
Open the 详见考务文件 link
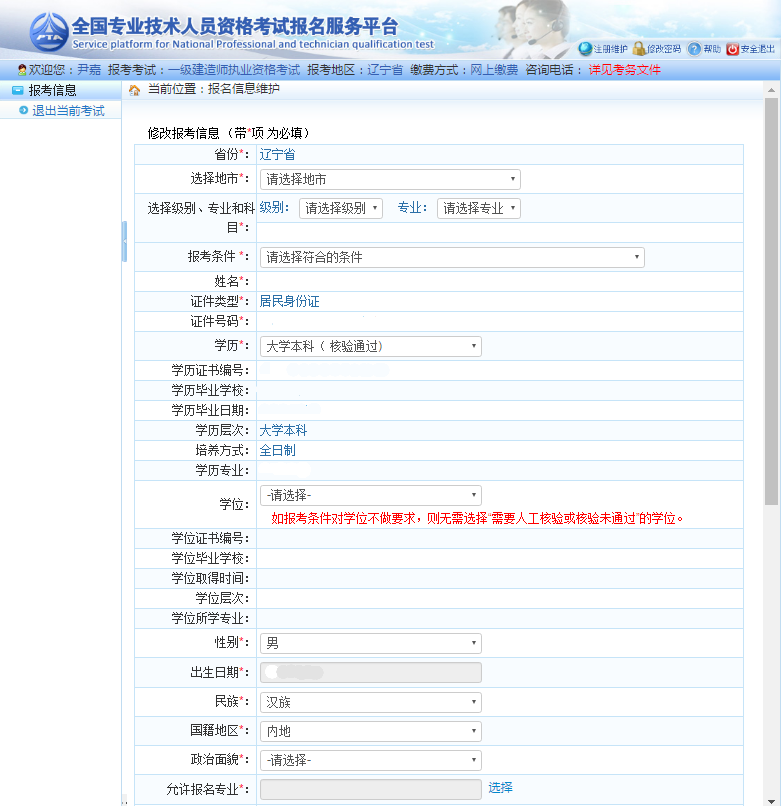[x=624, y=70]
